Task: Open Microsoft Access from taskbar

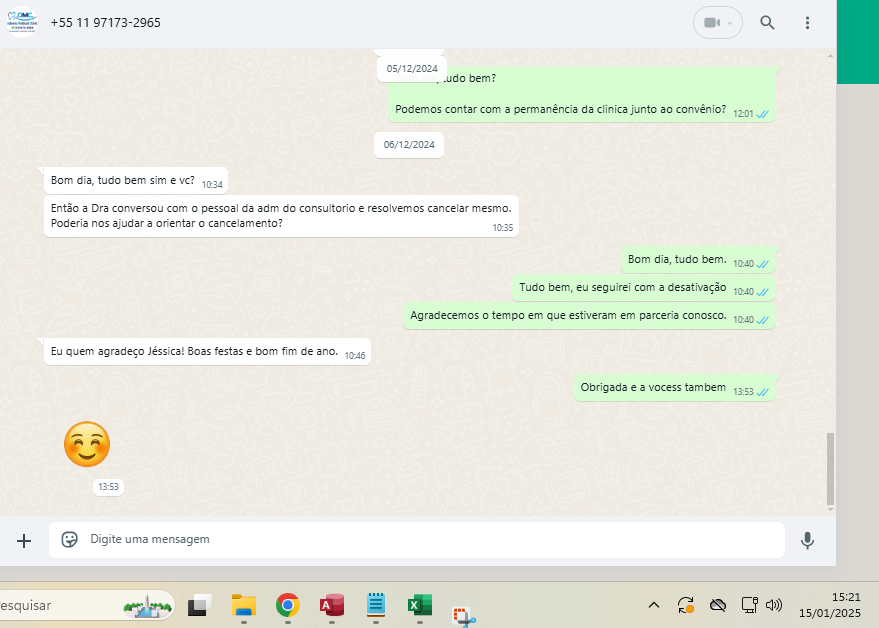Action: (332, 605)
